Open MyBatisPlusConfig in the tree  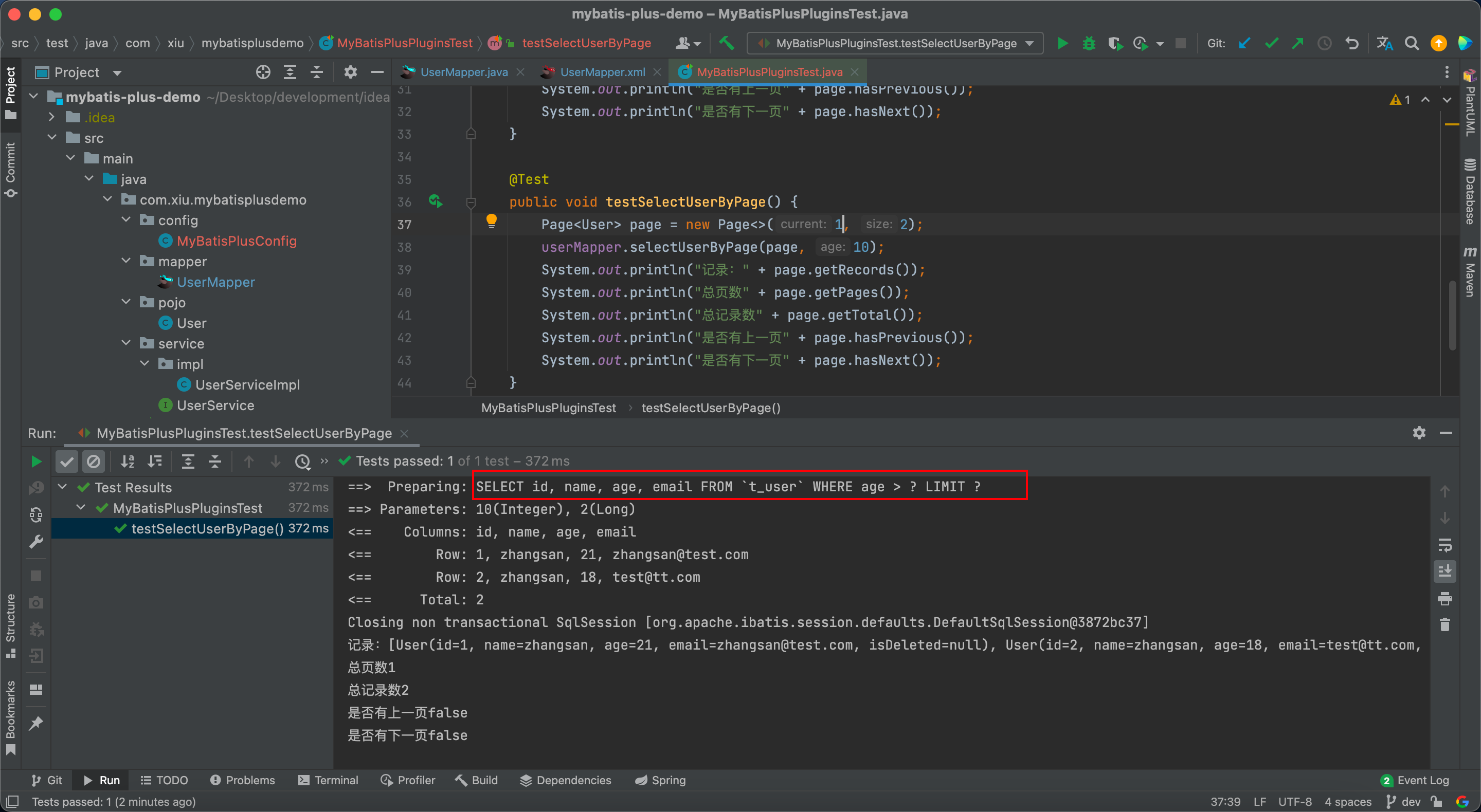click(x=237, y=241)
